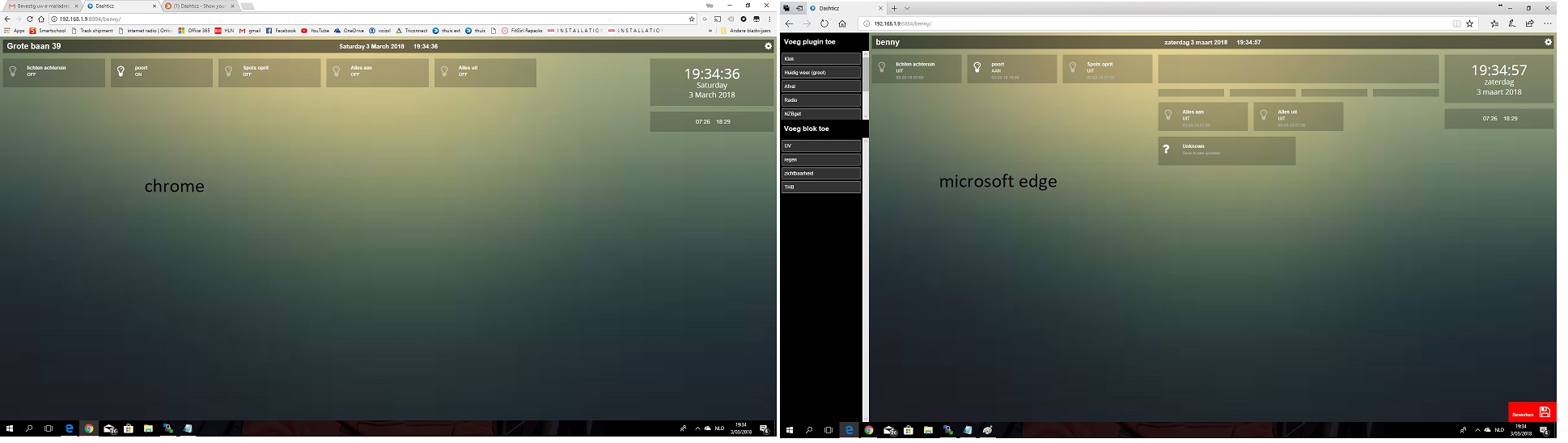Open Start menu on left taskbar
Image resolution: width=1568 pixels, height=443 pixels.
(11, 429)
